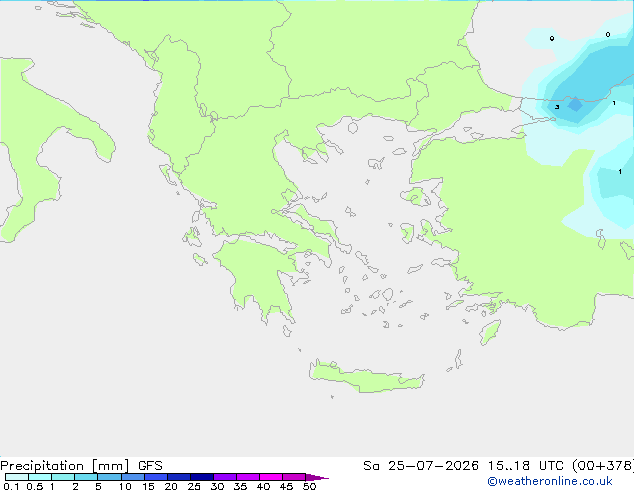Viewport: 634px width, 490px height.
Task: Click the legend swatch between 0.1 and 0.5
Action: 17,477
